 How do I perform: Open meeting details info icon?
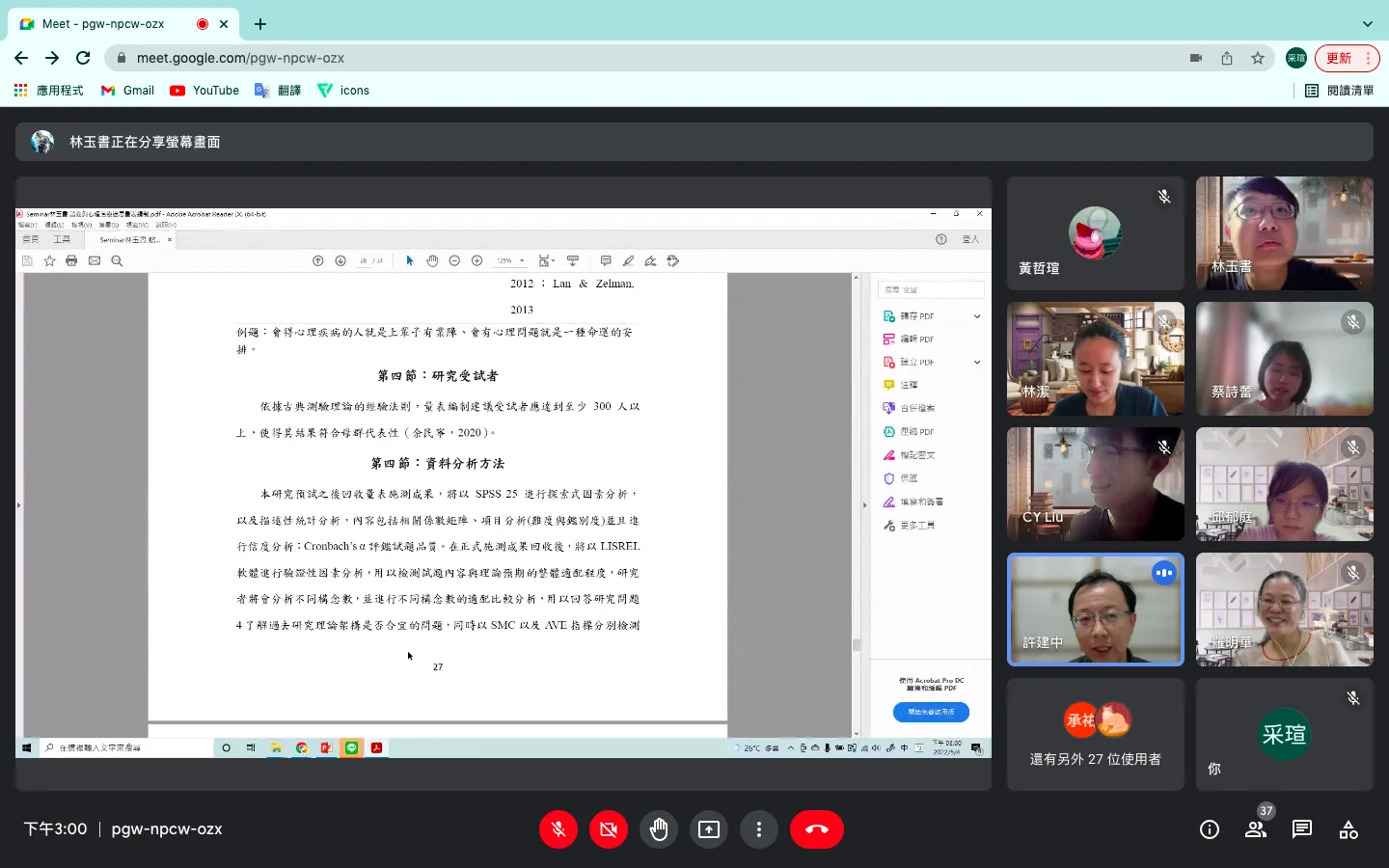point(1210,829)
